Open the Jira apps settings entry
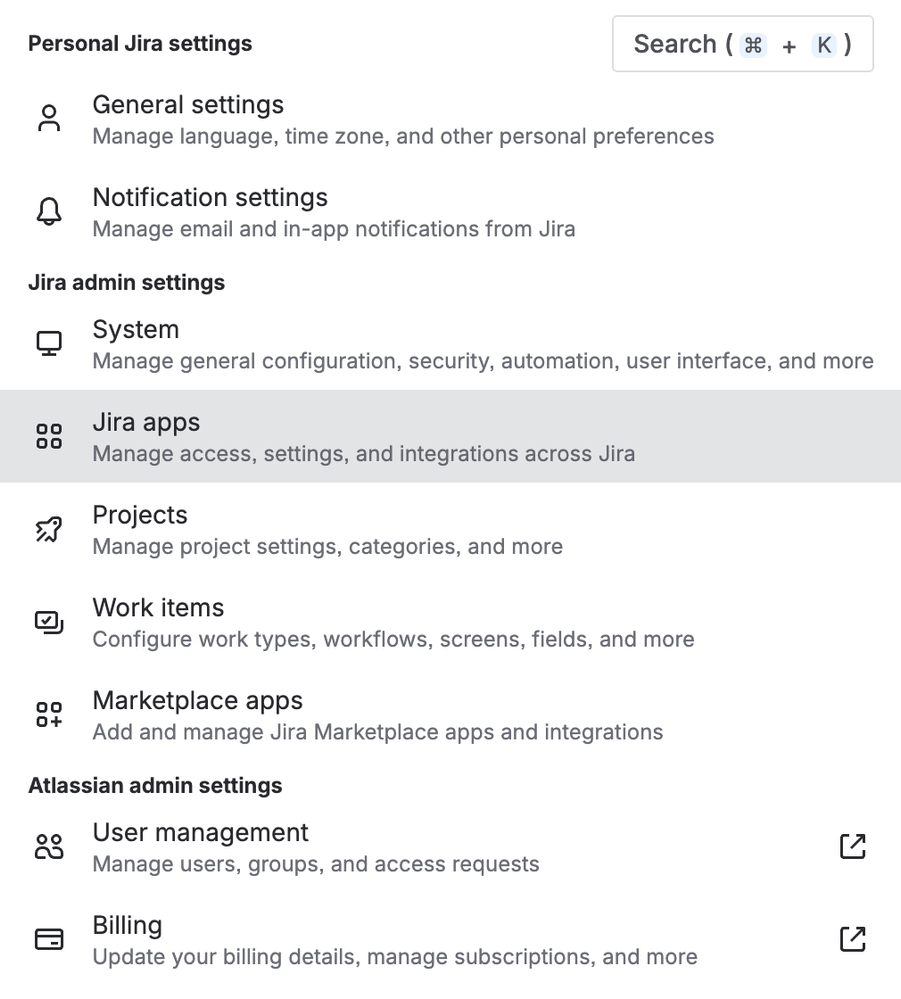901x999 pixels. (146, 422)
